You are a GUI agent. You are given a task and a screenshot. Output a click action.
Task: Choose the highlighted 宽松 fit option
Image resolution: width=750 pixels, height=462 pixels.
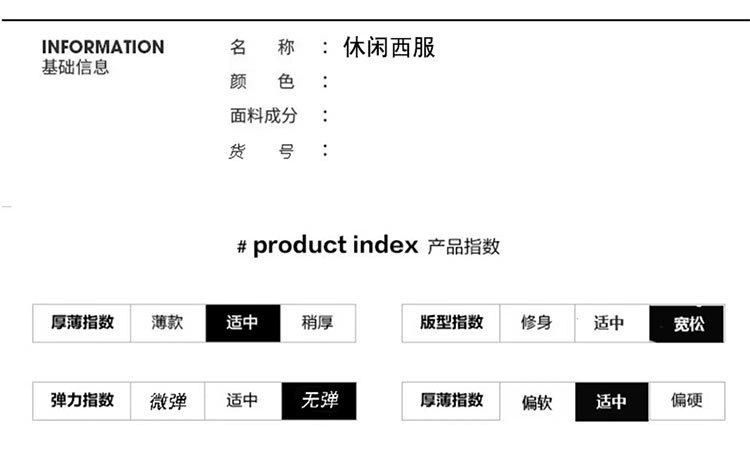688,323
